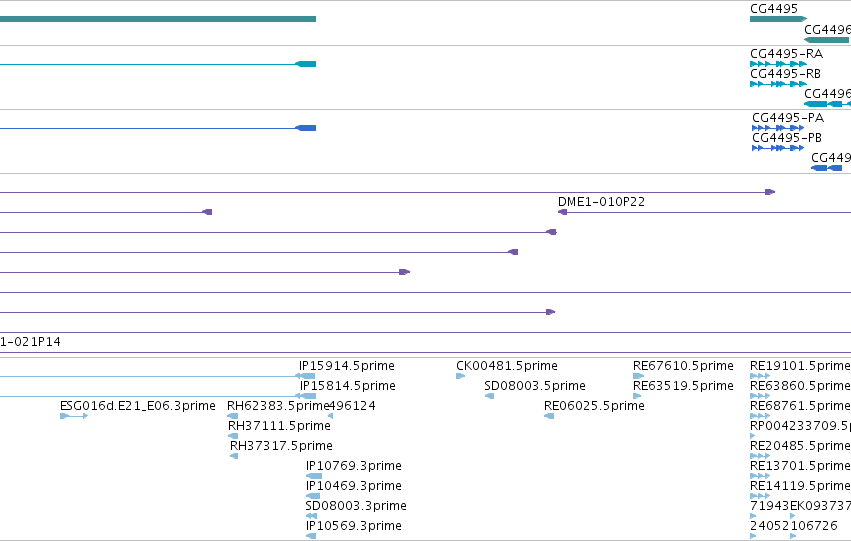Click the RH37317.5prime label

click(282, 446)
